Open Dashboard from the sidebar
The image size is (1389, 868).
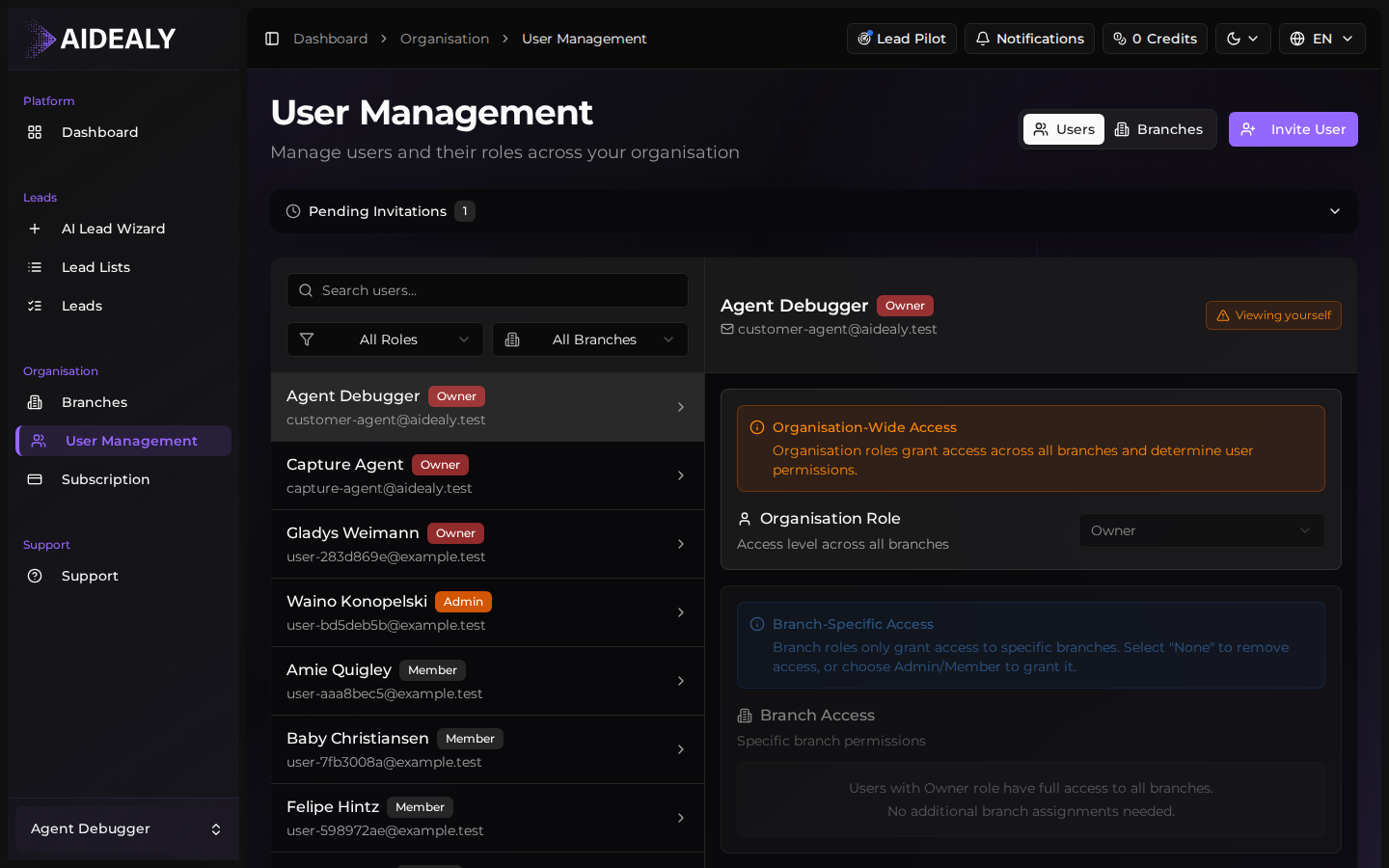(123, 132)
